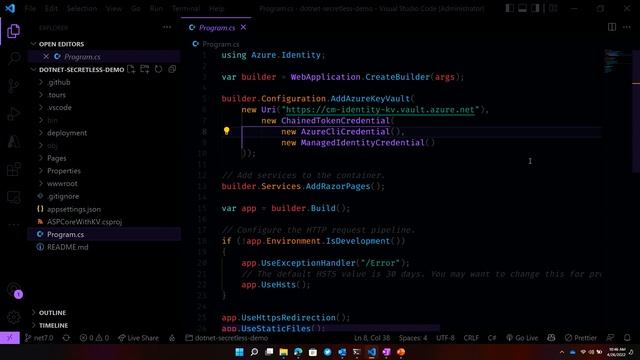640x360 pixels.
Task: Open errors and warnings count in status bar
Action: pos(94,338)
